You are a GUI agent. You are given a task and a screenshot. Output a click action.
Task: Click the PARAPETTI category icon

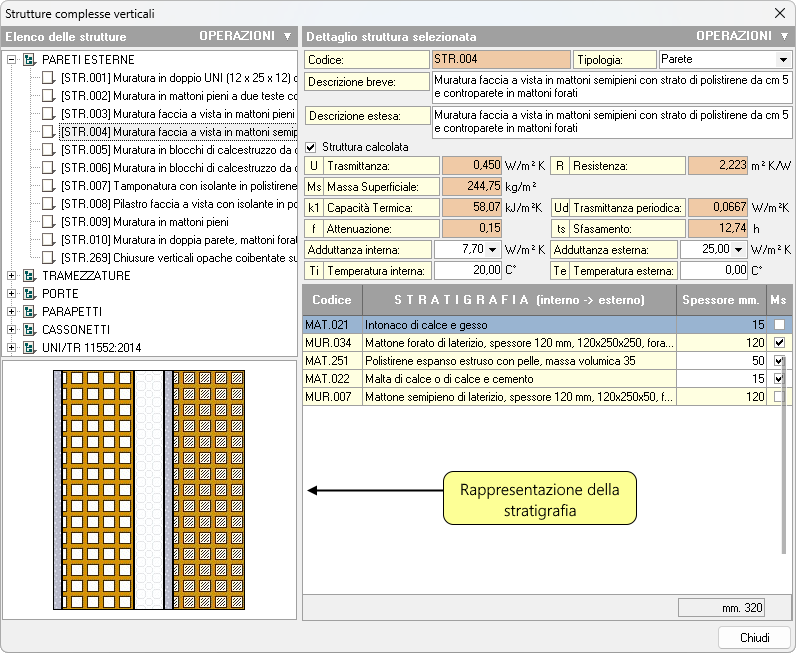29,312
